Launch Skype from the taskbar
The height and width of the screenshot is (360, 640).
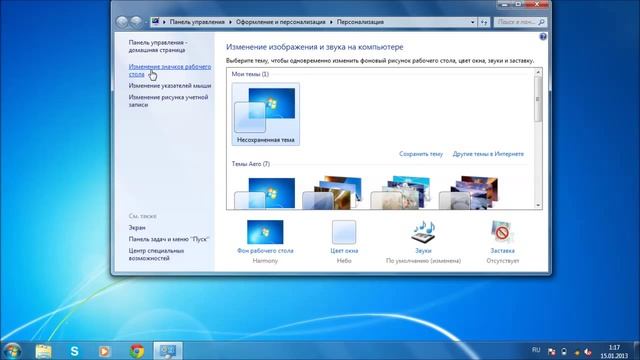pyautogui.click(x=74, y=351)
